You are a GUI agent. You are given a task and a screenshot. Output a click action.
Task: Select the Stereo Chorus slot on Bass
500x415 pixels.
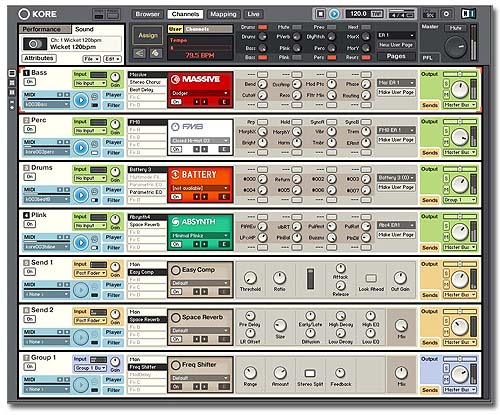[x=147, y=82]
